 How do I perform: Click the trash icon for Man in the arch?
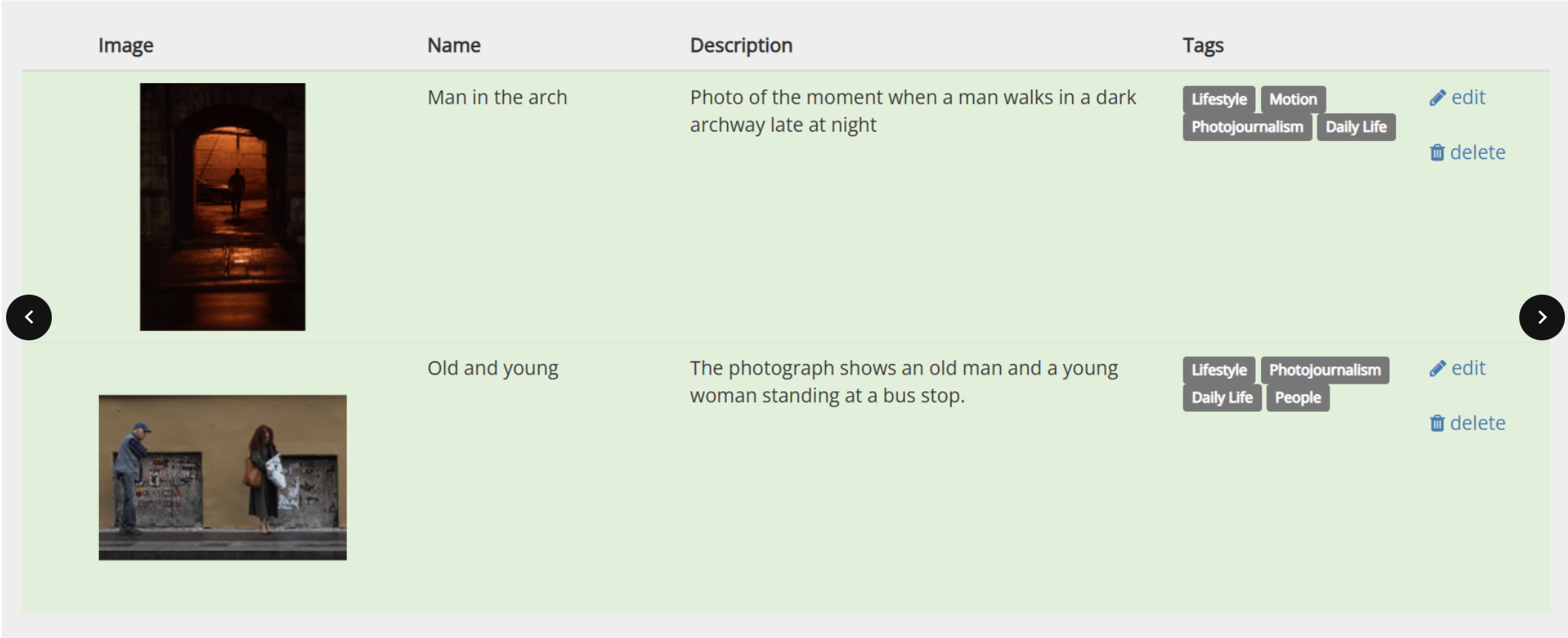coord(1437,152)
